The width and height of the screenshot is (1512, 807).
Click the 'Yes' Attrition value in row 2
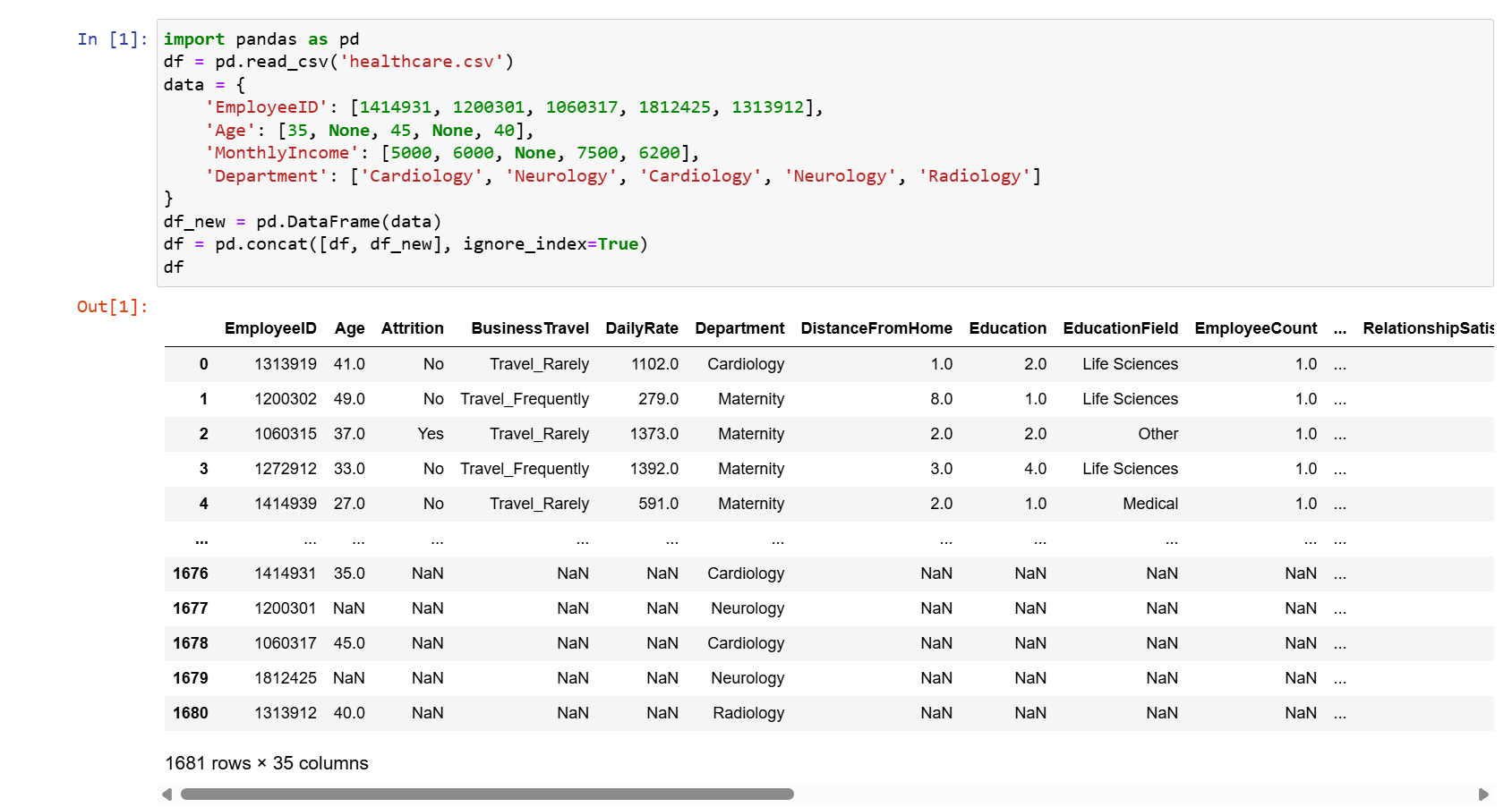430,434
